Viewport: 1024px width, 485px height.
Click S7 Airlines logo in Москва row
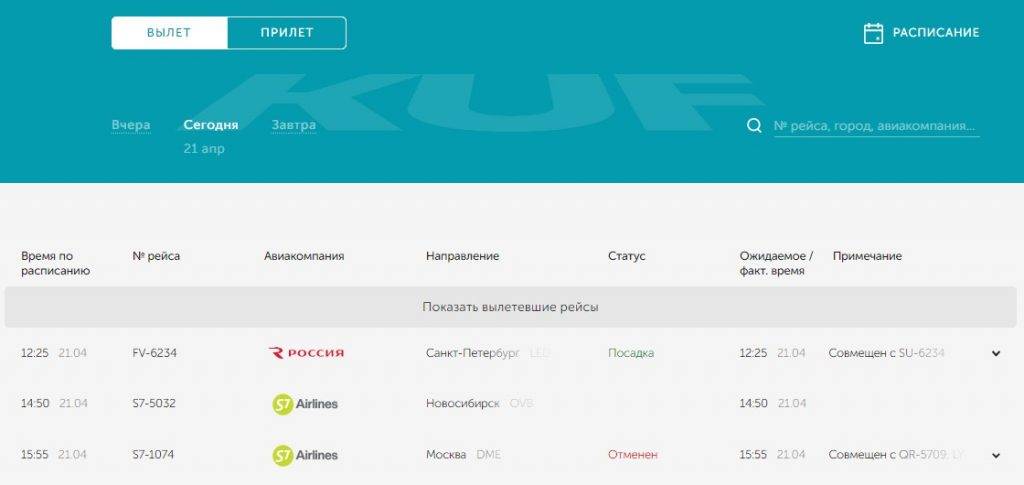click(305, 455)
